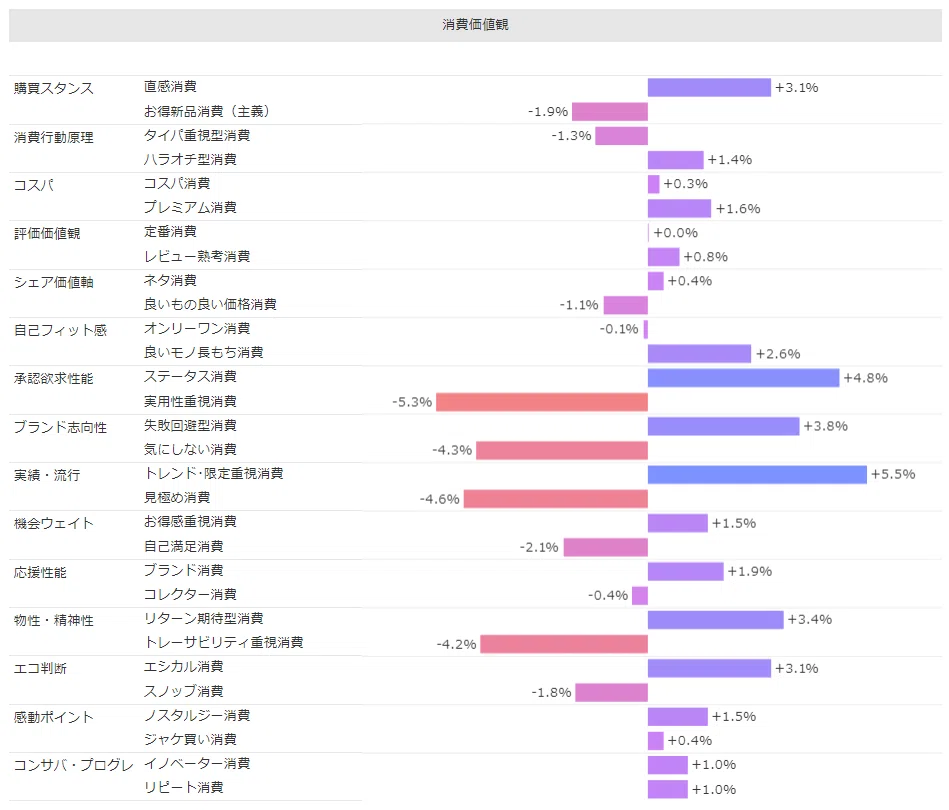This screenshot has height=810, width=949.
Task: Click the 購買スタンス category label
Action: pos(54,88)
